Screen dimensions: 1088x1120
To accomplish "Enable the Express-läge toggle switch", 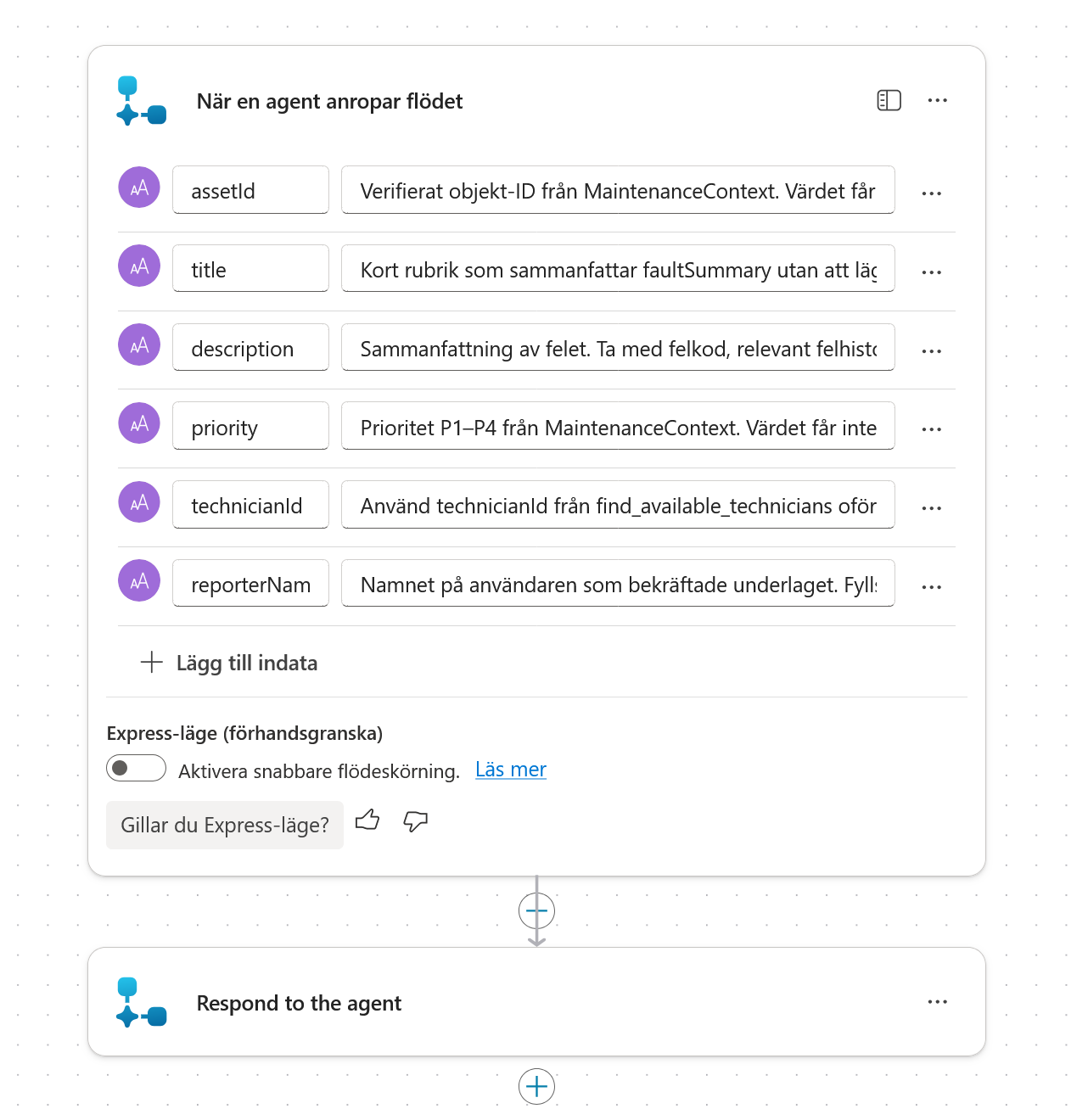I will coord(136,768).
